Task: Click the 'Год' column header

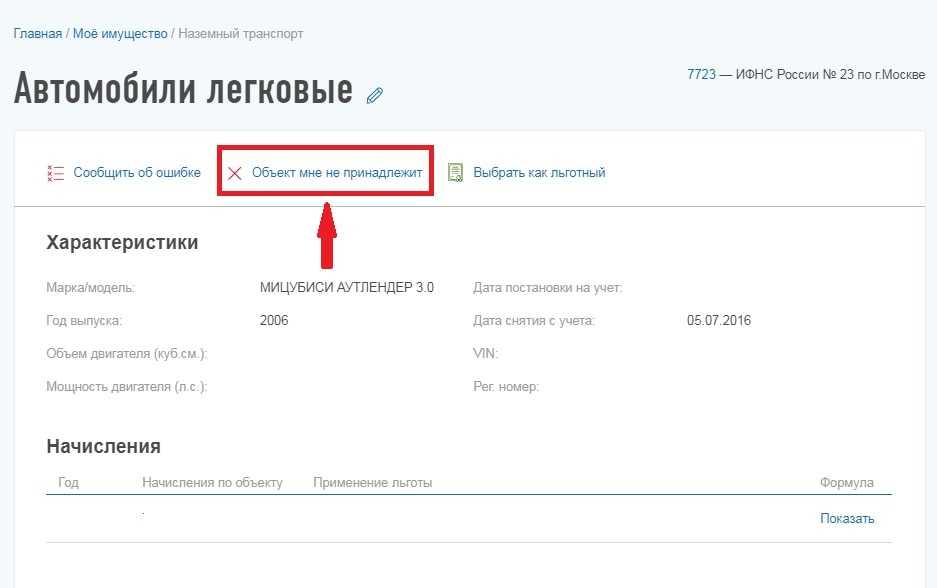Action: coord(68,483)
